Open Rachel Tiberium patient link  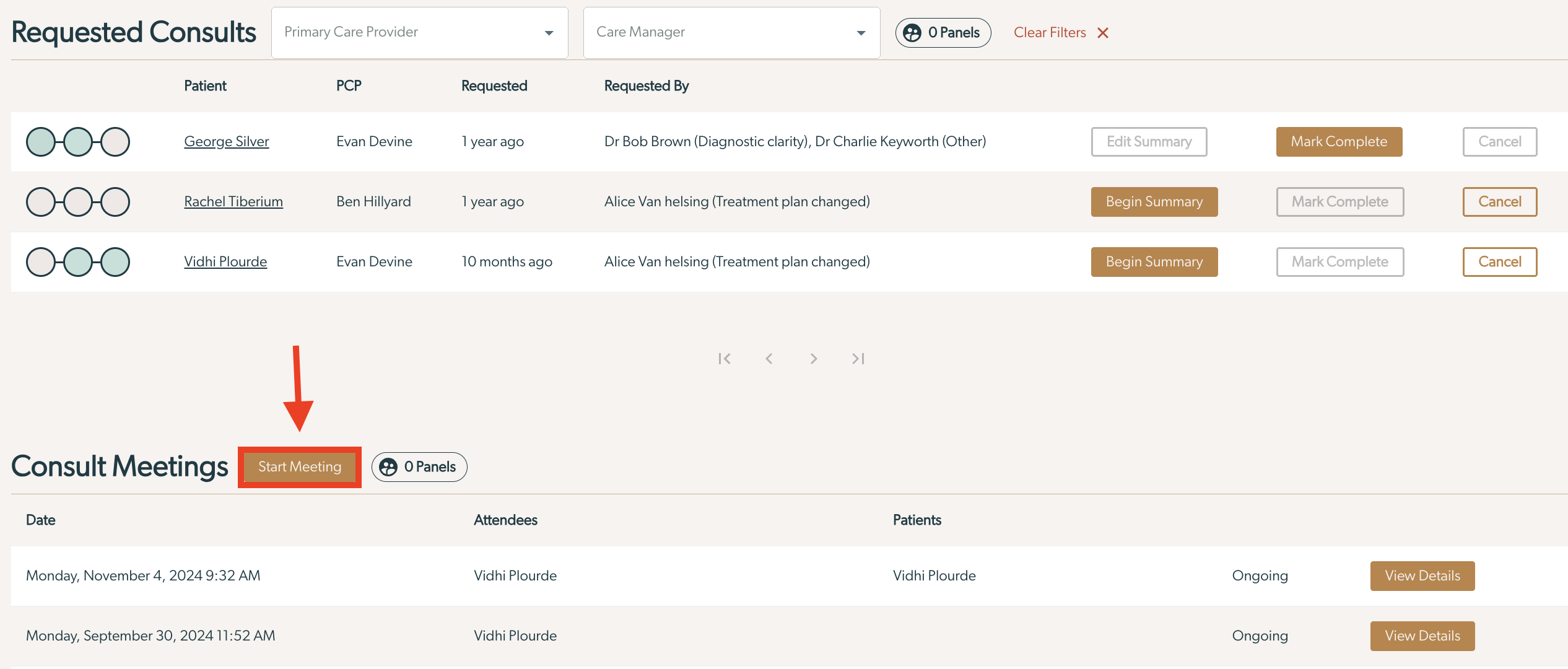[233, 202]
